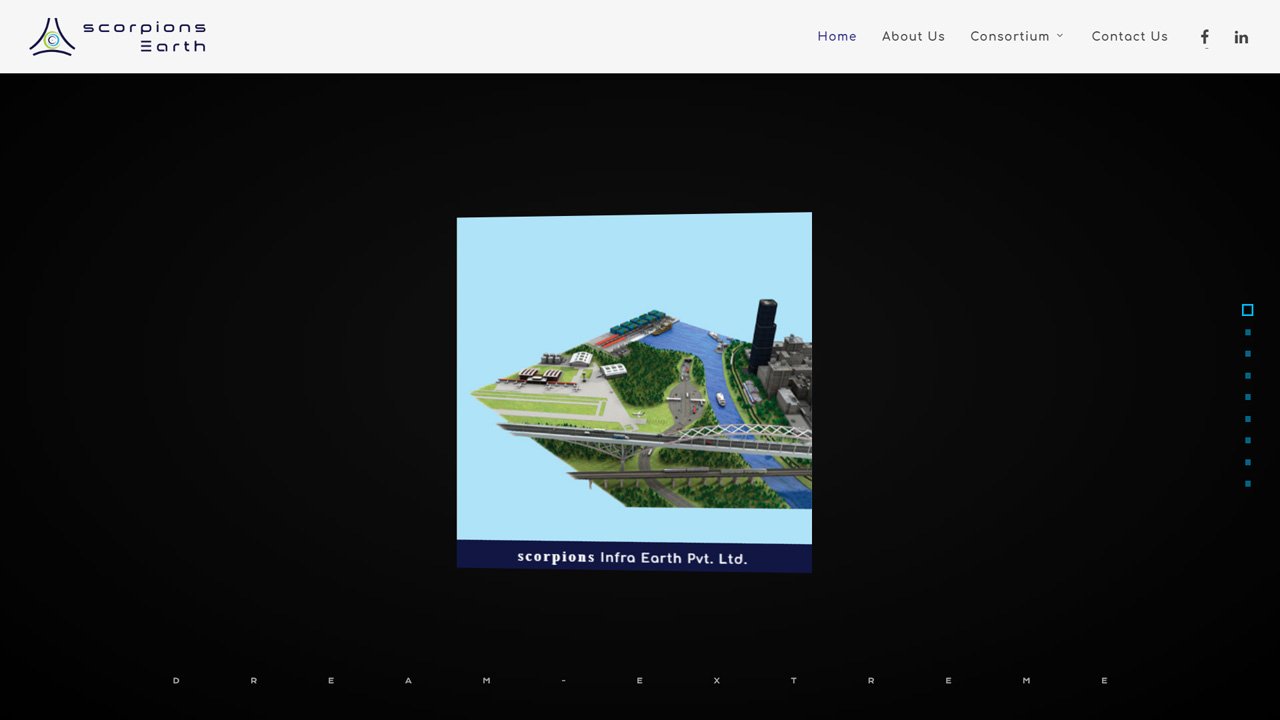Open the LinkedIn profile icon
The width and height of the screenshot is (1280, 720).
1241,37
